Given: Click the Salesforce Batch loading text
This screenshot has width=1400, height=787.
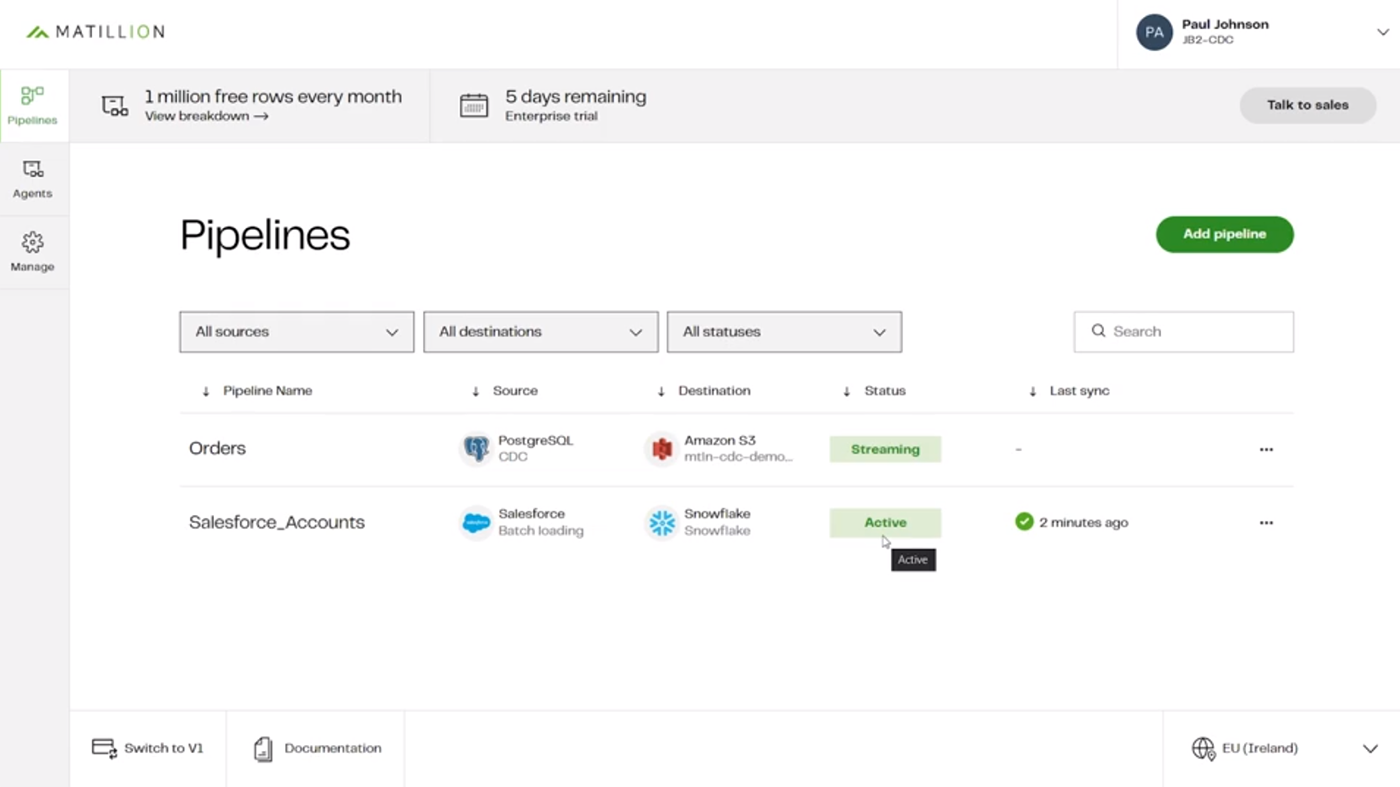Looking at the screenshot, I should pyautogui.click(x=541, y=522).
